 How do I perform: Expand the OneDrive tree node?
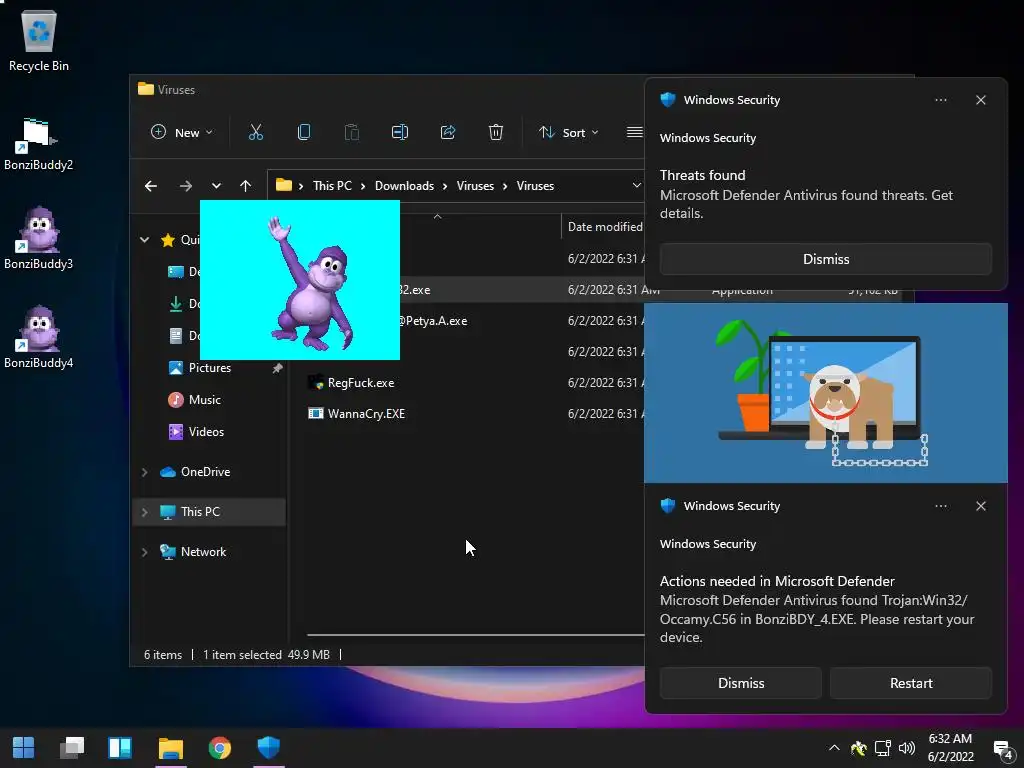pyautogui.click(x=144, y=472)
